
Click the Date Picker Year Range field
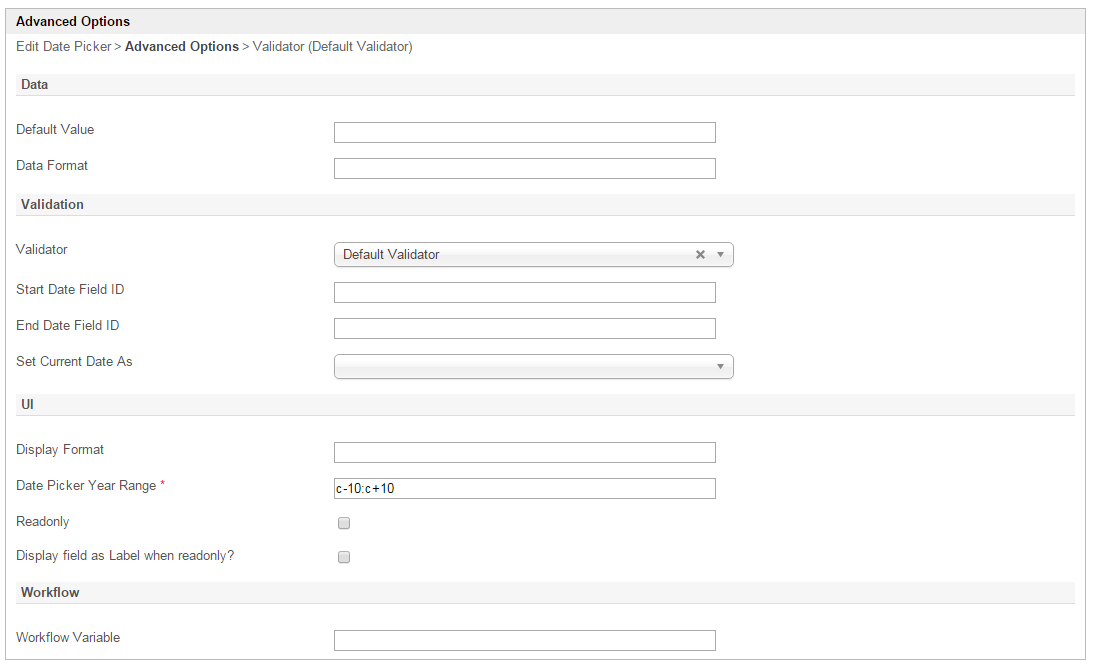coord(524,489)
